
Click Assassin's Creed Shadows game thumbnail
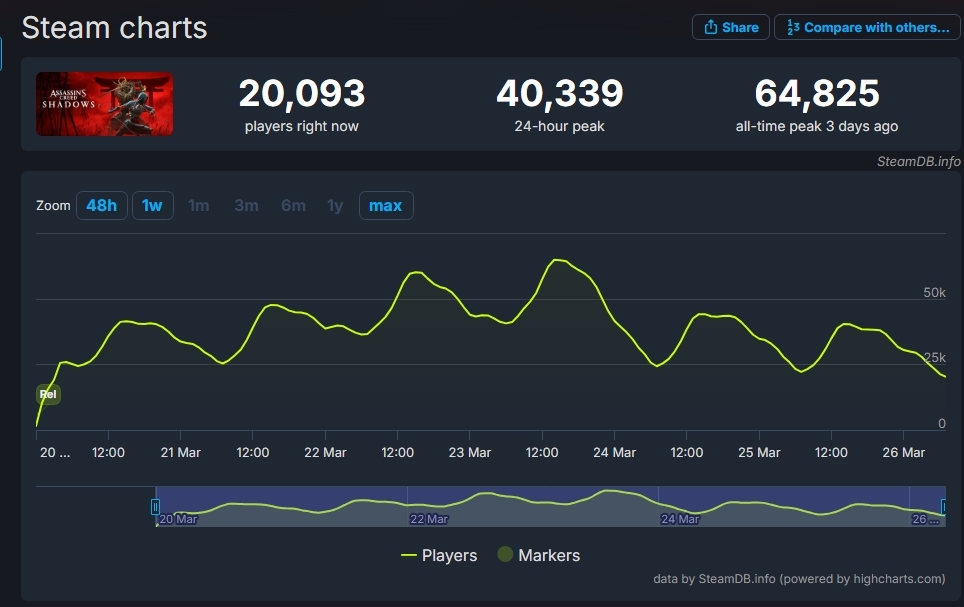[x=104, y=104]
